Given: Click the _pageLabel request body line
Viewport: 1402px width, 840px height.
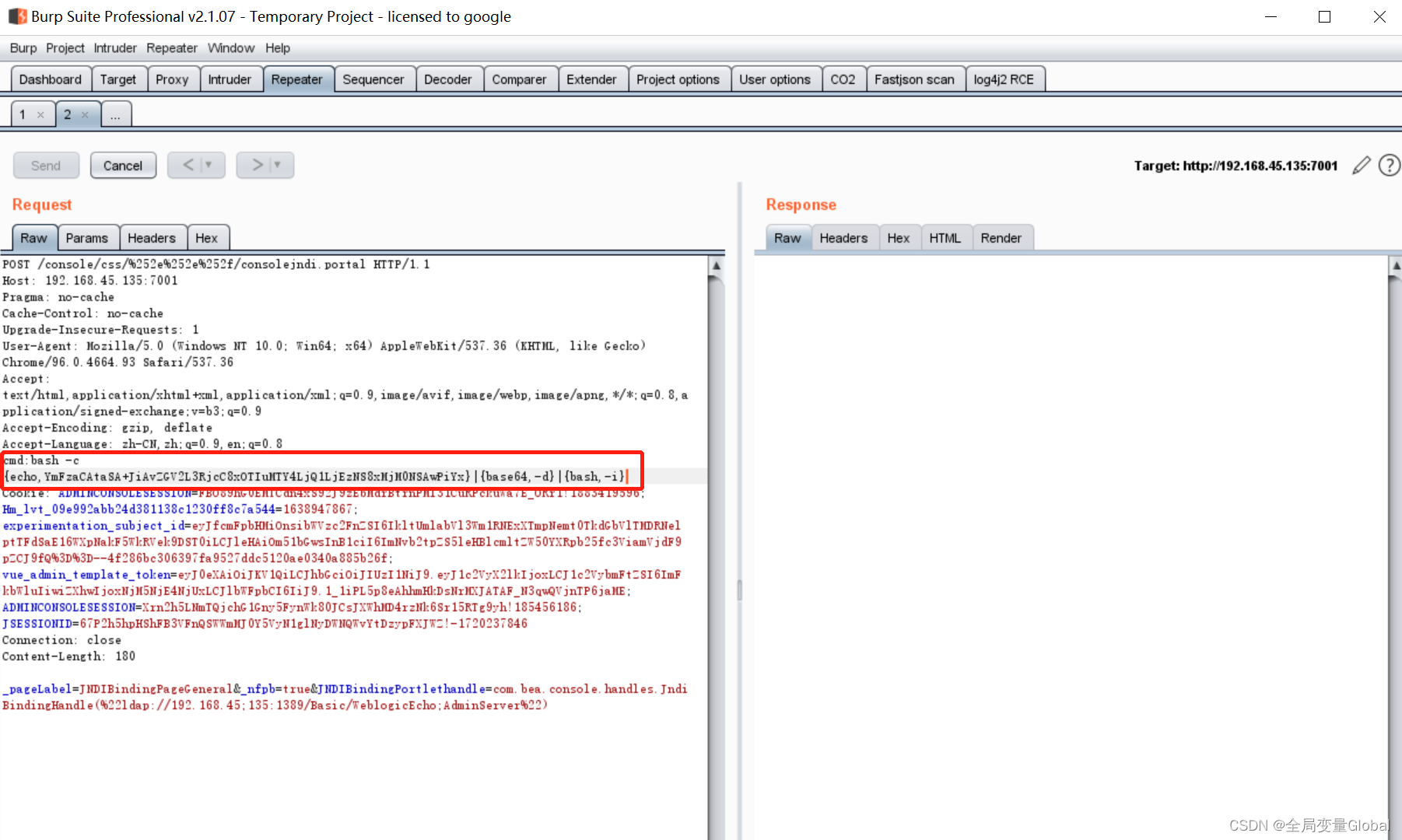Looking at the screenshot, I should [345, 689].
